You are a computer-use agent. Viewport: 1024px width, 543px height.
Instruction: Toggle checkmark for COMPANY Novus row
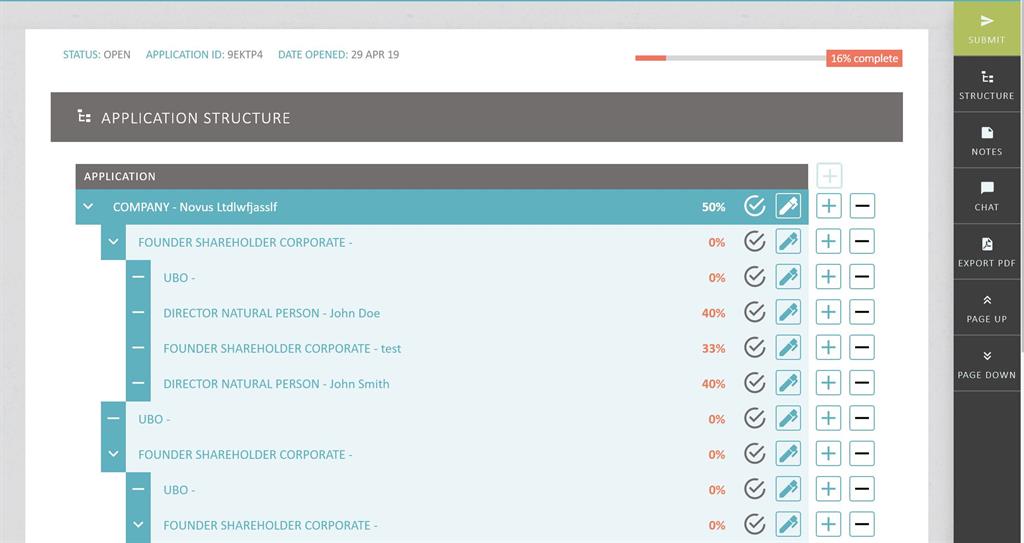coord(755,207)
